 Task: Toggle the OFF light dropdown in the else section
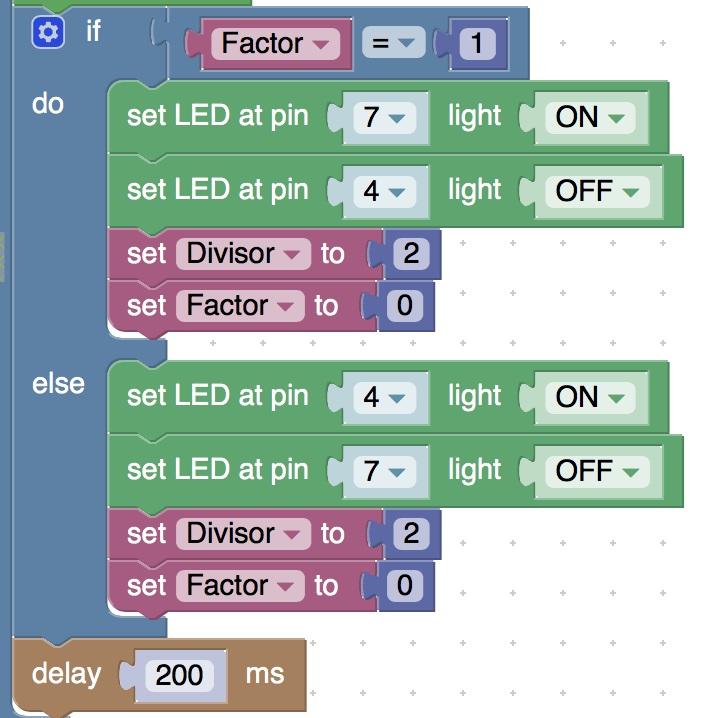point(597,471)
